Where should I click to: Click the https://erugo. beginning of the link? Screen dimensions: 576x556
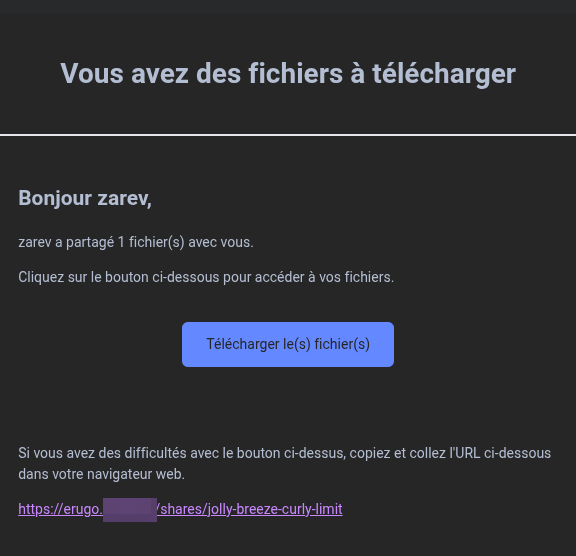tap(61, 509)
